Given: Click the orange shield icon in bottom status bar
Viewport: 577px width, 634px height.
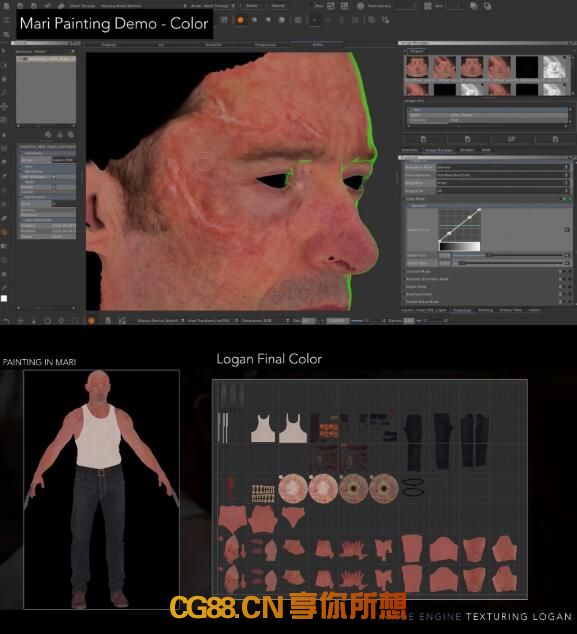Looking at the screenshot, I should click(x=91, y=320).
